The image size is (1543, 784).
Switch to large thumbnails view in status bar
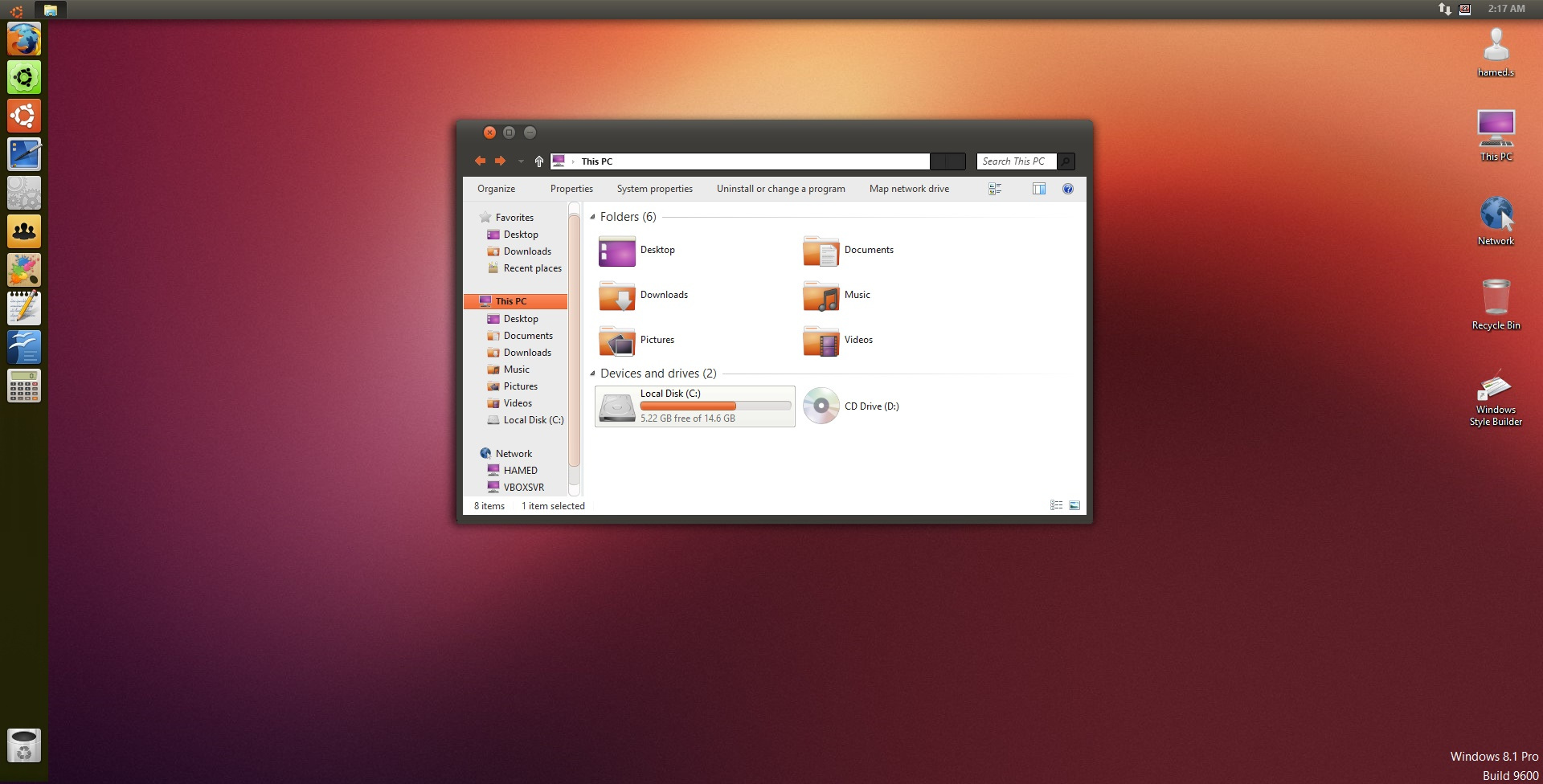point(1074,505)
